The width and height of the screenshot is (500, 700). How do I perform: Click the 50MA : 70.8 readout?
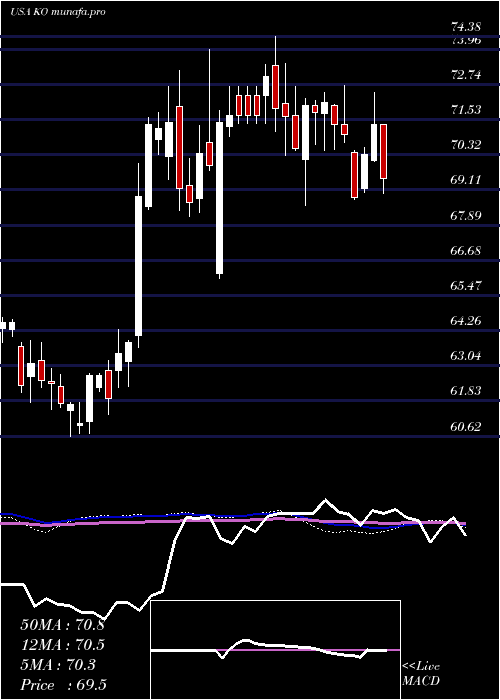(x=62, y=625)
